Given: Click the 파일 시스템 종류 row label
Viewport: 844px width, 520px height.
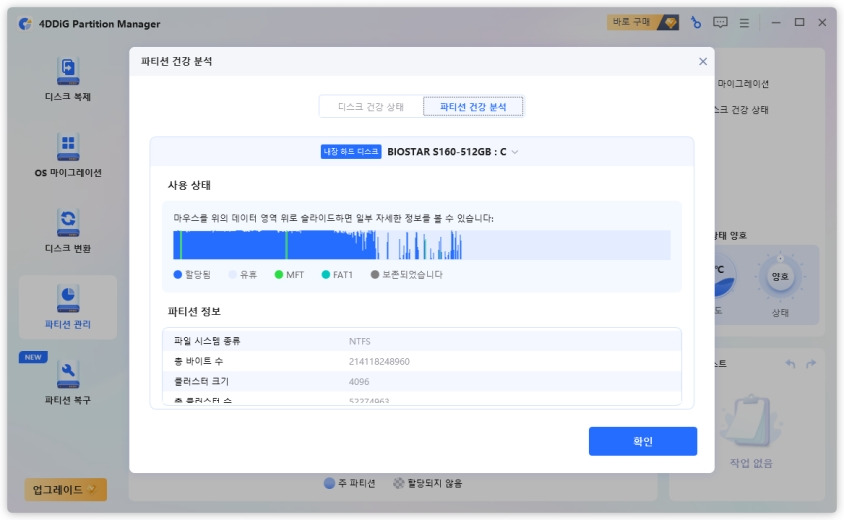Looking at the screenshot, I should coord(207,341).
